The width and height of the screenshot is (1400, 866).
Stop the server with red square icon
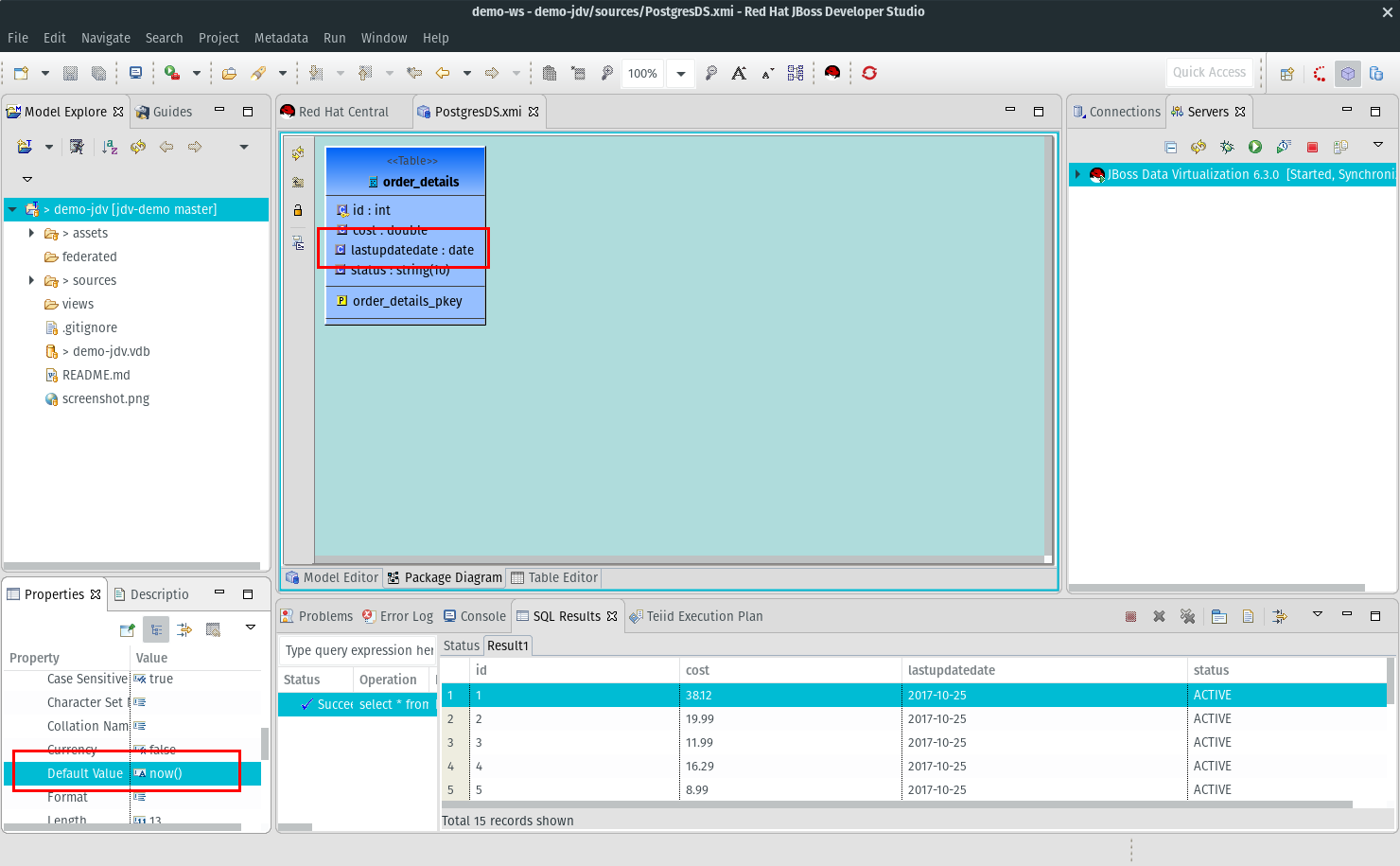1312,147
